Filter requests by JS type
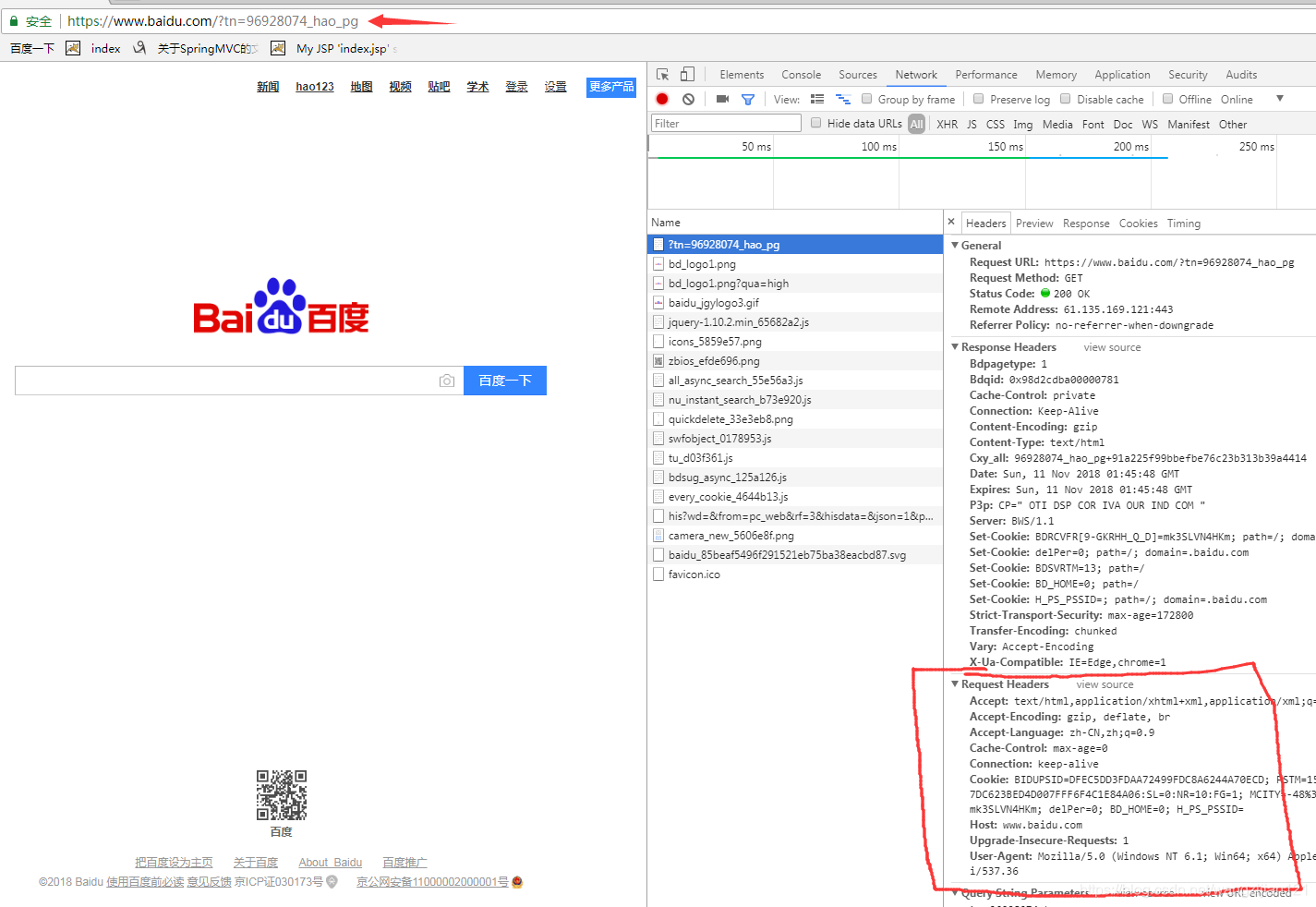The image size is (1316, 907). pos(972,124)
